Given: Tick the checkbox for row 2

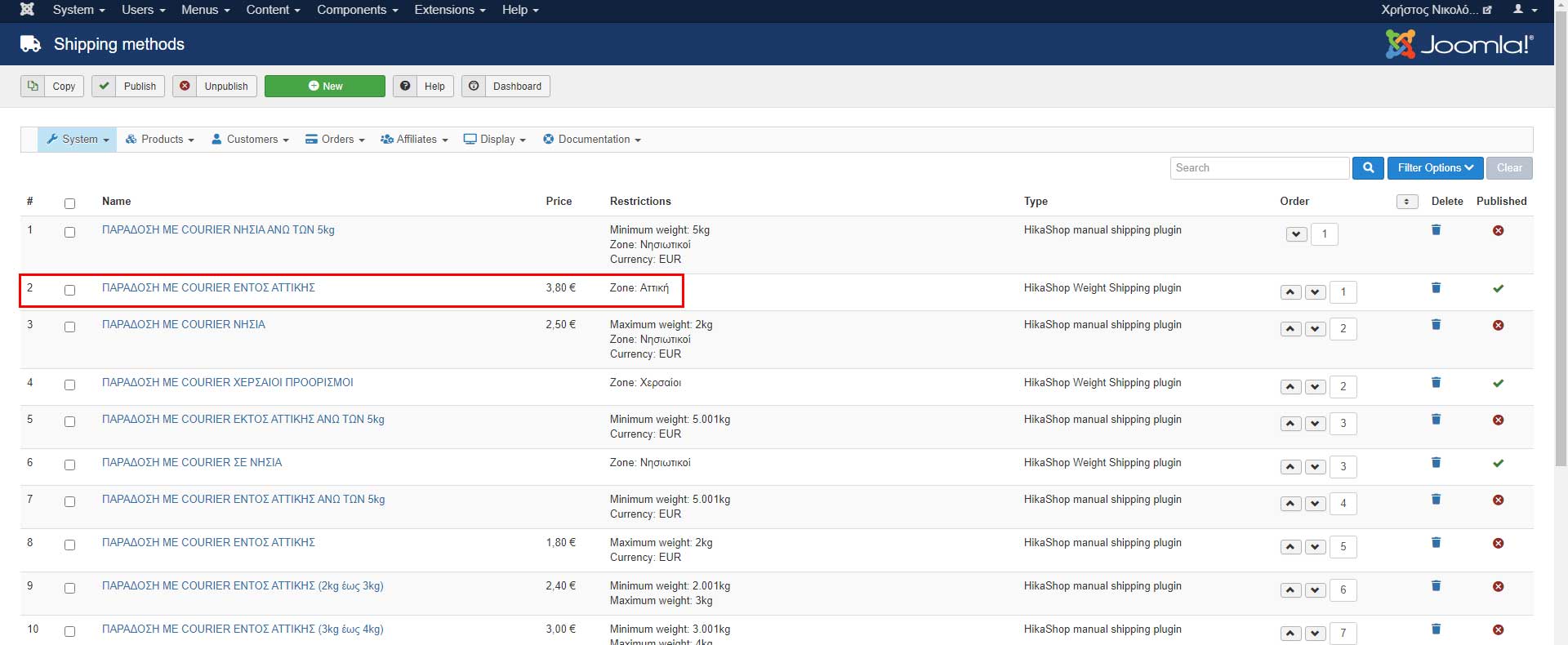Looking at the screenshot, I should (69, 291).
